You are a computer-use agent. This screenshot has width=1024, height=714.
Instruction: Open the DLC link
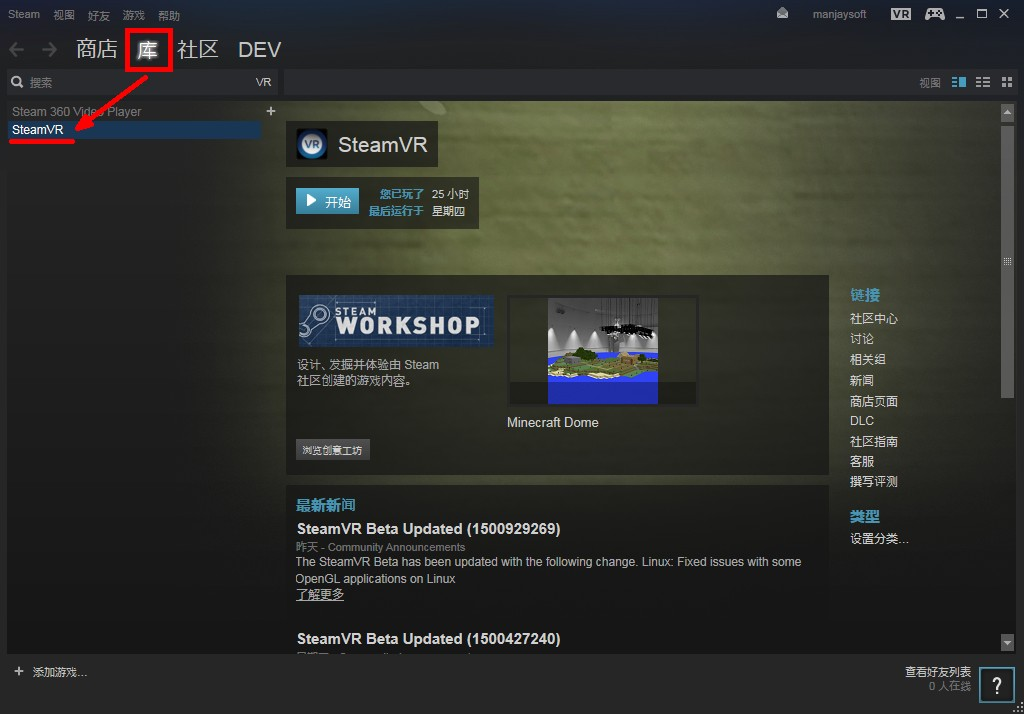[x=861, y=421]
